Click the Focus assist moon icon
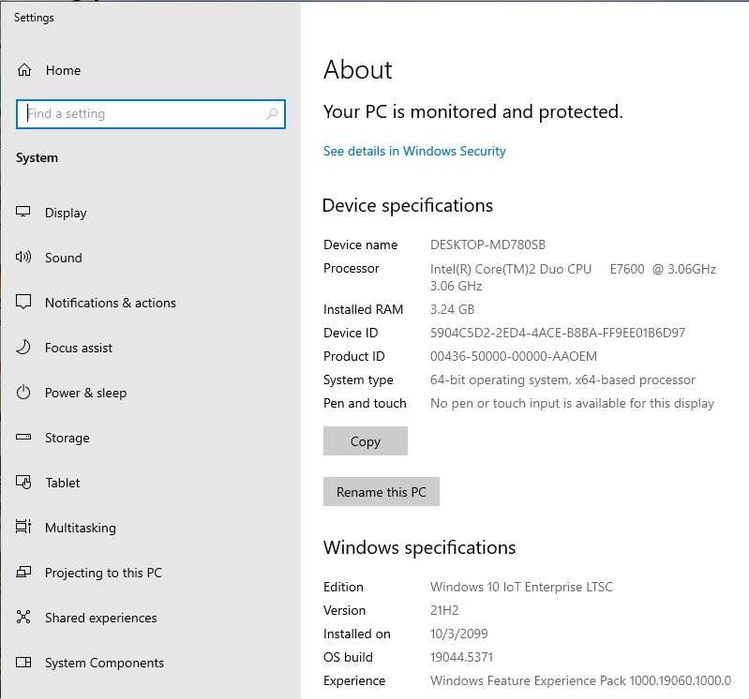 pyautogui.click(x=23, y=347)
